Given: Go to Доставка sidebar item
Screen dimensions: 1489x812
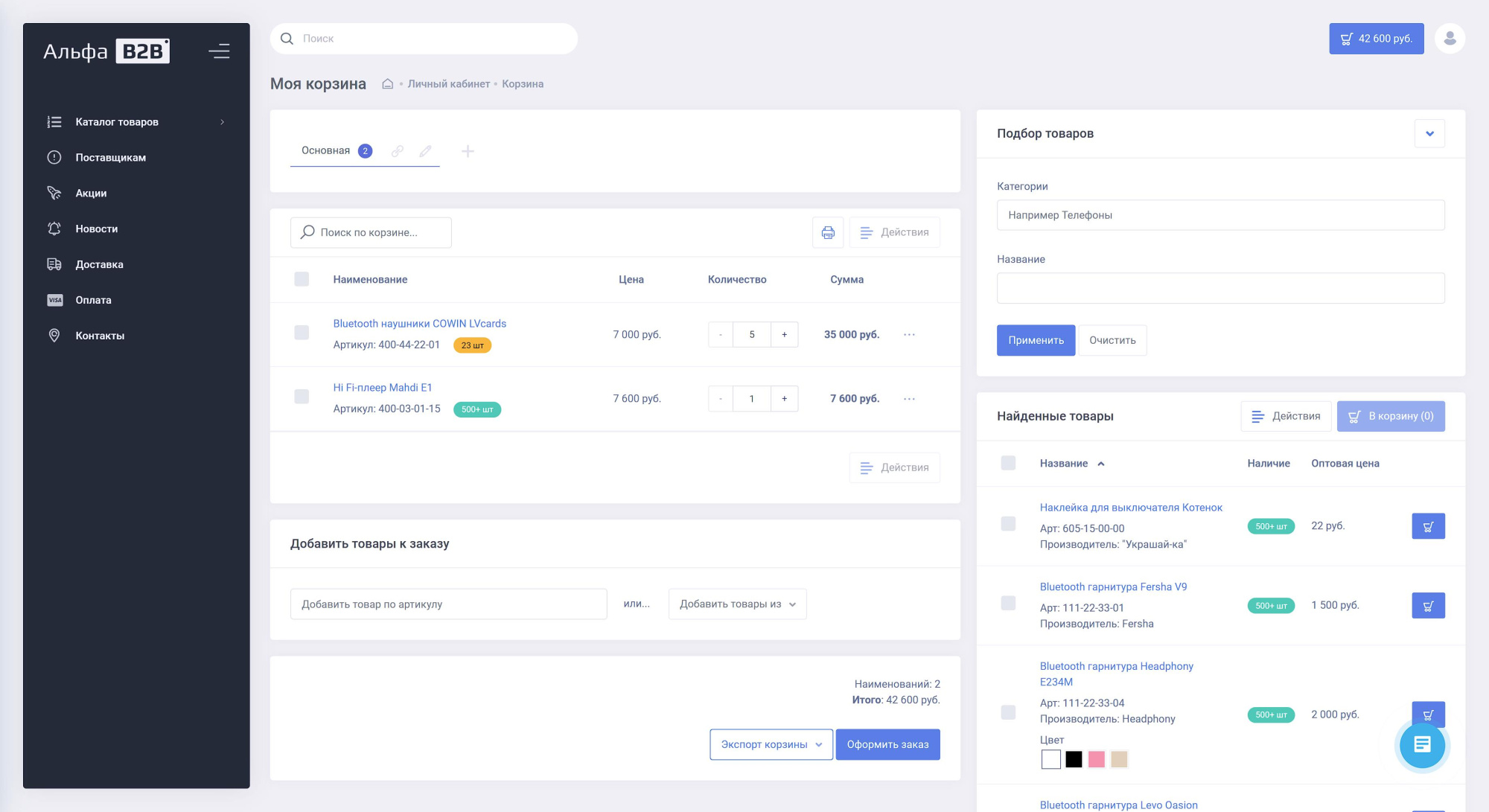Looking at the screenshot, I should point(99,265).
